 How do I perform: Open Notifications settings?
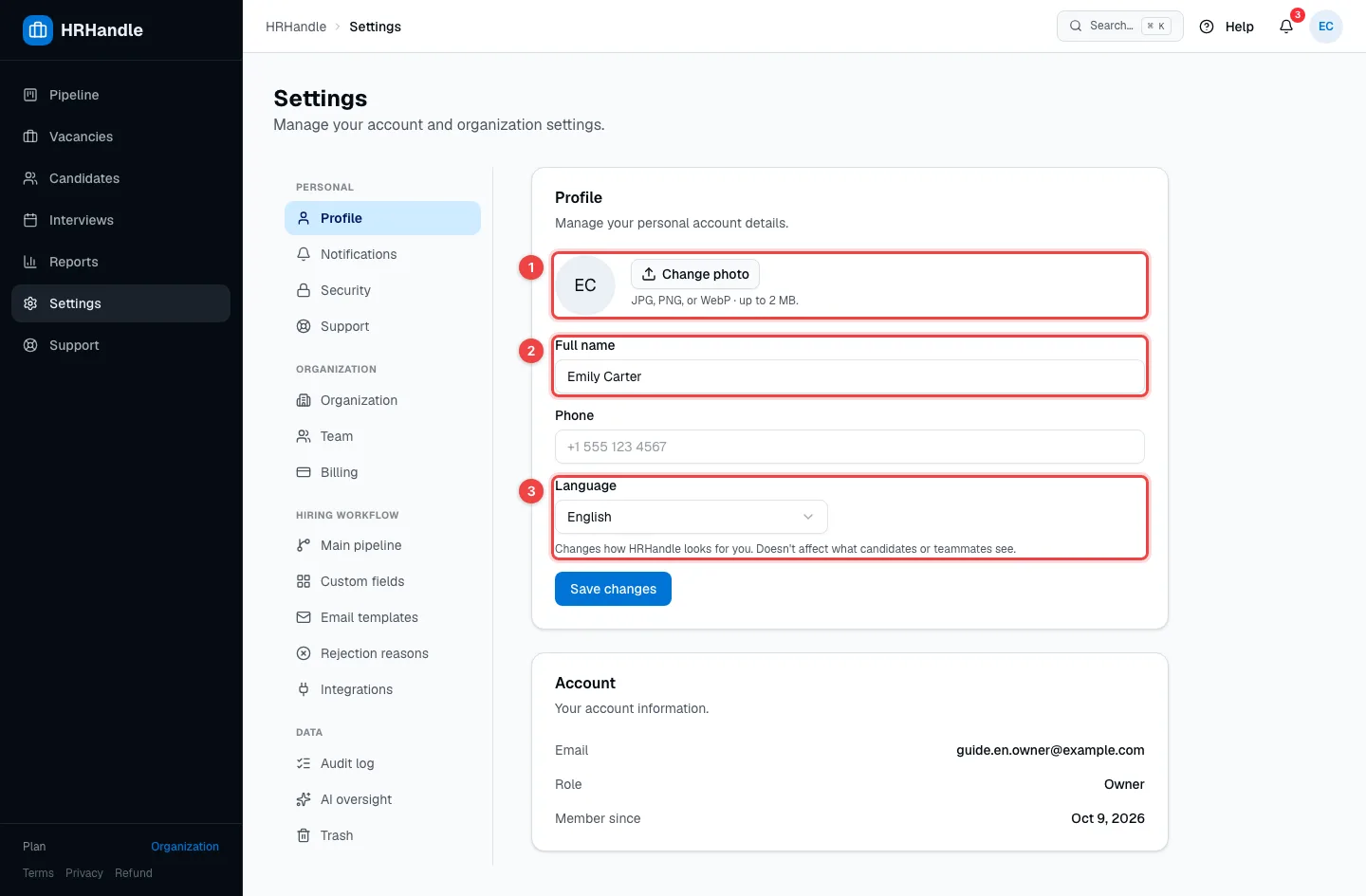click(382, 254)
